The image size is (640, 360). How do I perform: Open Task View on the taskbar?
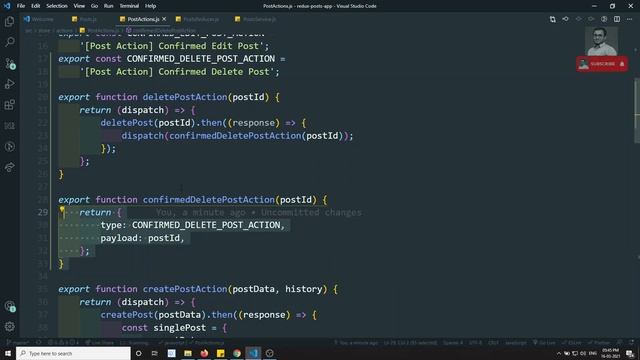pos(155,353)
